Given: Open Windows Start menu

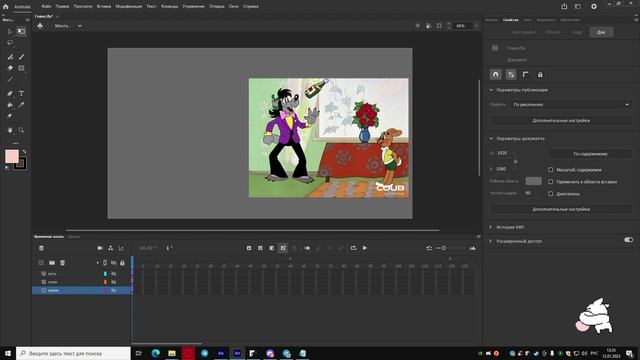Looking at the screenshot, I should coord(7,353).
